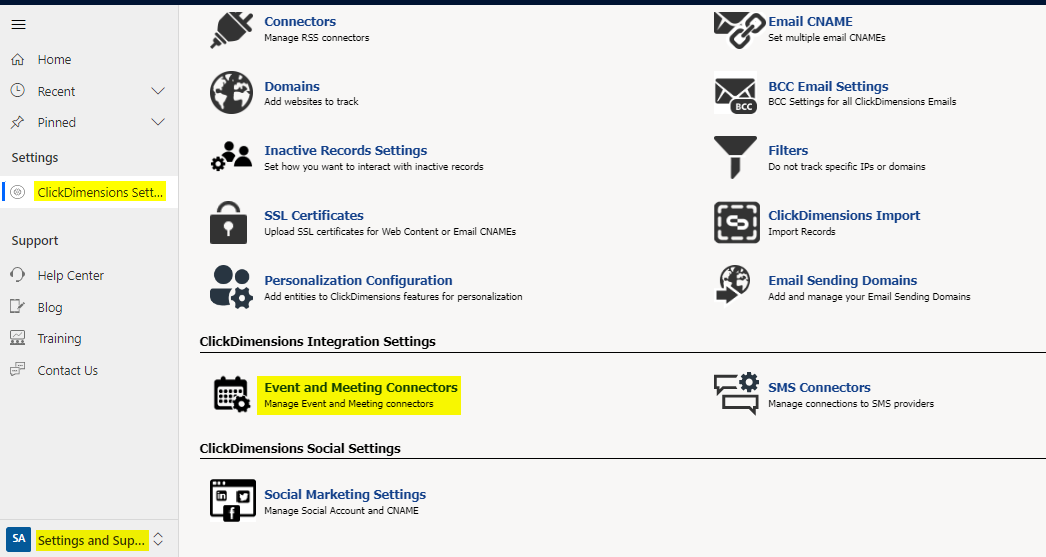
Task: Click the SMS Connectors chat icon
Action: (x=735, y=394)
